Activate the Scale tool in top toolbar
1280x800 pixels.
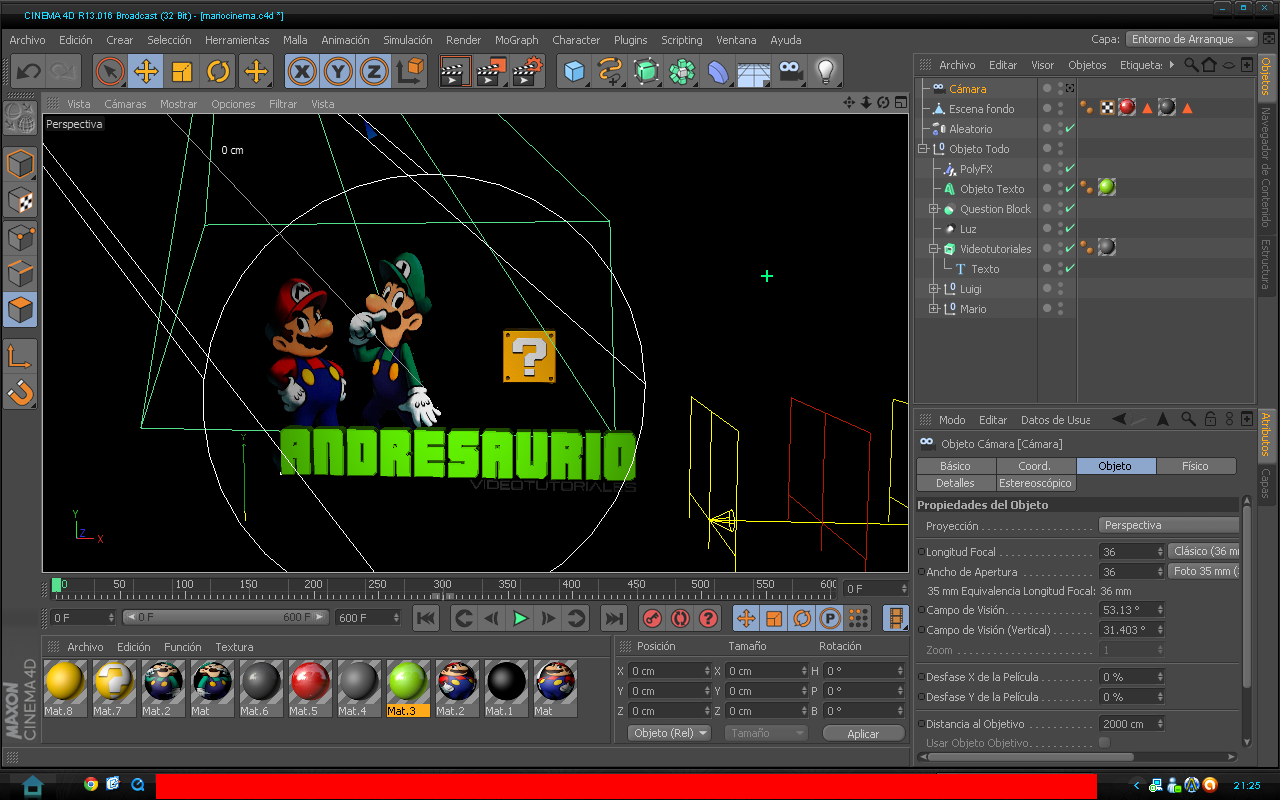pyautogui.click(x=182, y=71)
